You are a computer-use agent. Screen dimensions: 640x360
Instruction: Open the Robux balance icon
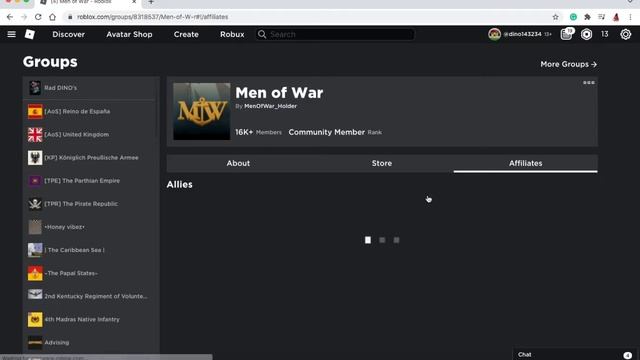pyautogui.click(x=587, y=34)
